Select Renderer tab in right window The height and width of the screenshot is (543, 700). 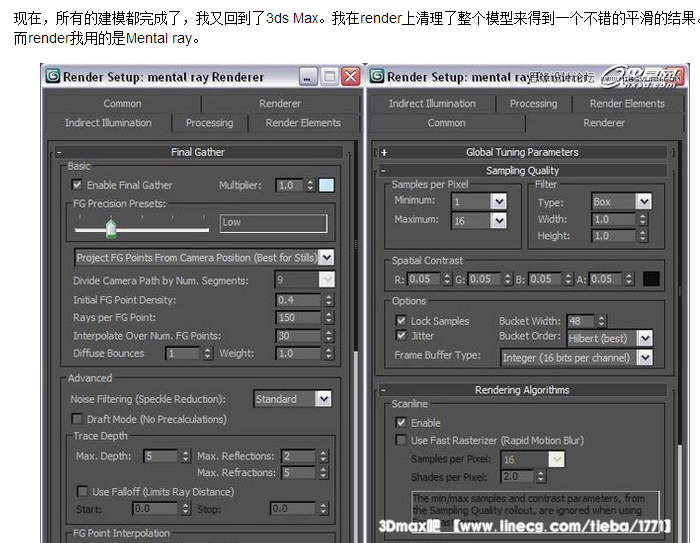tap(604, 123)
